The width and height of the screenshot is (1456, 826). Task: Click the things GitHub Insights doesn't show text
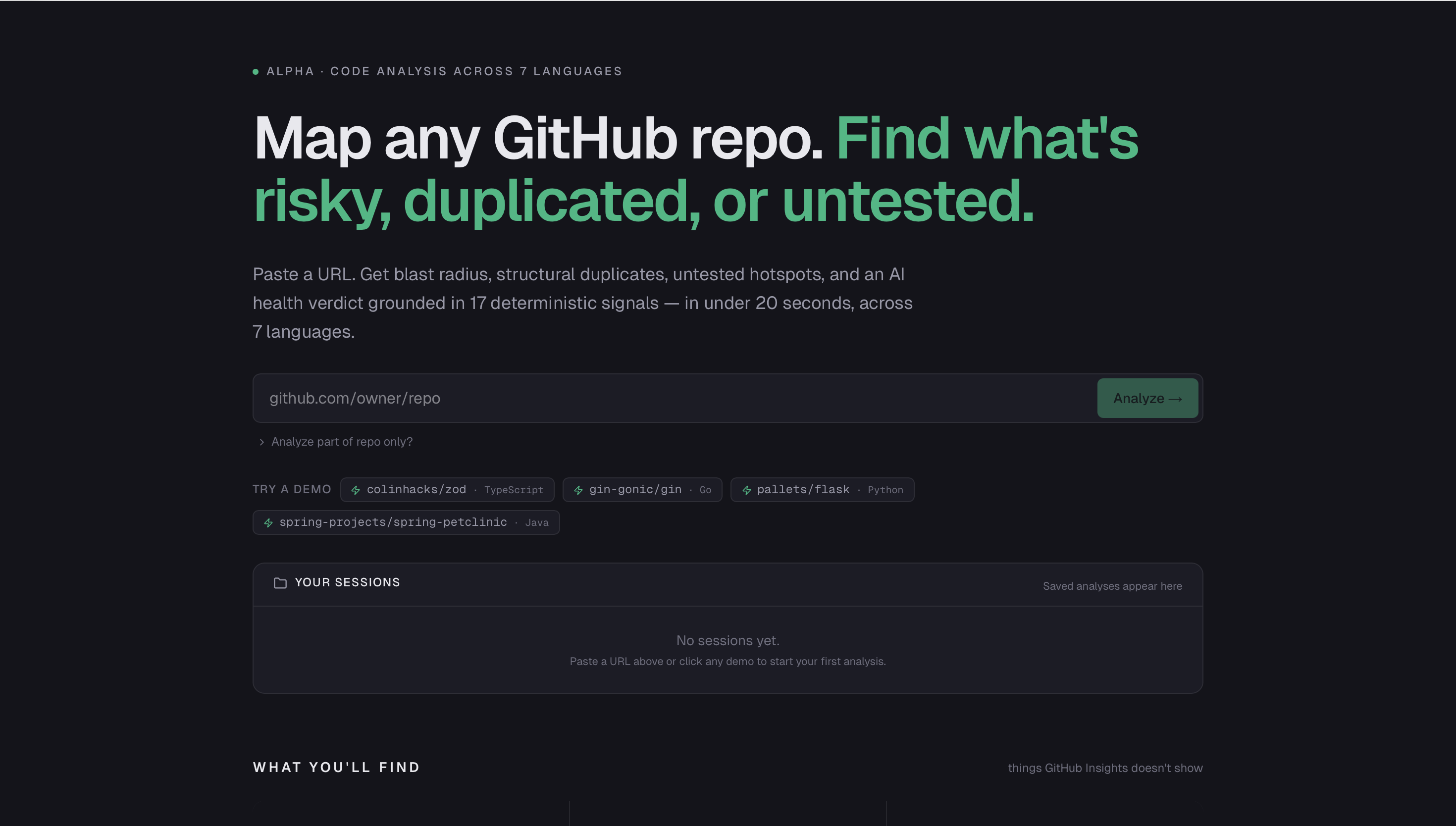[1105, 768]
